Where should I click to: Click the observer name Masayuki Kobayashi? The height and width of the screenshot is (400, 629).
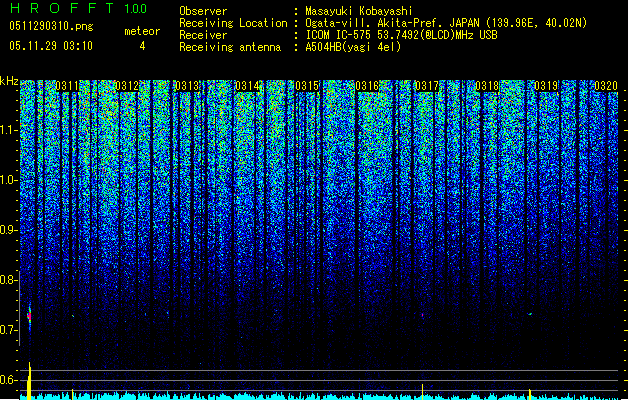pos(359,11)
